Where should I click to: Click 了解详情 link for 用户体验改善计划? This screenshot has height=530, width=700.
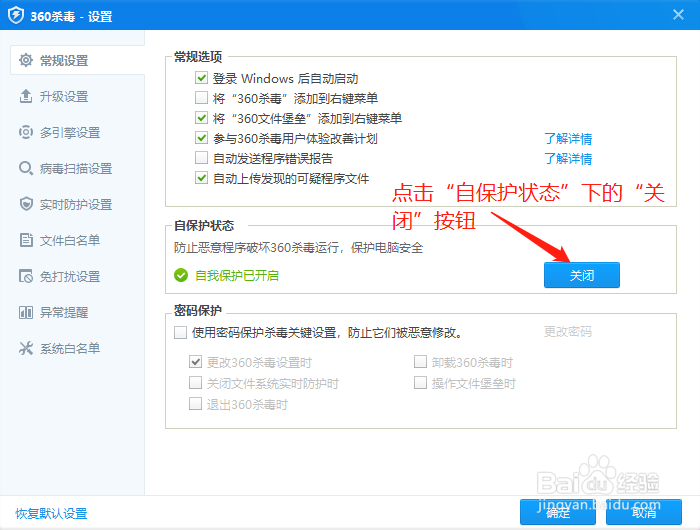point(568,138)
